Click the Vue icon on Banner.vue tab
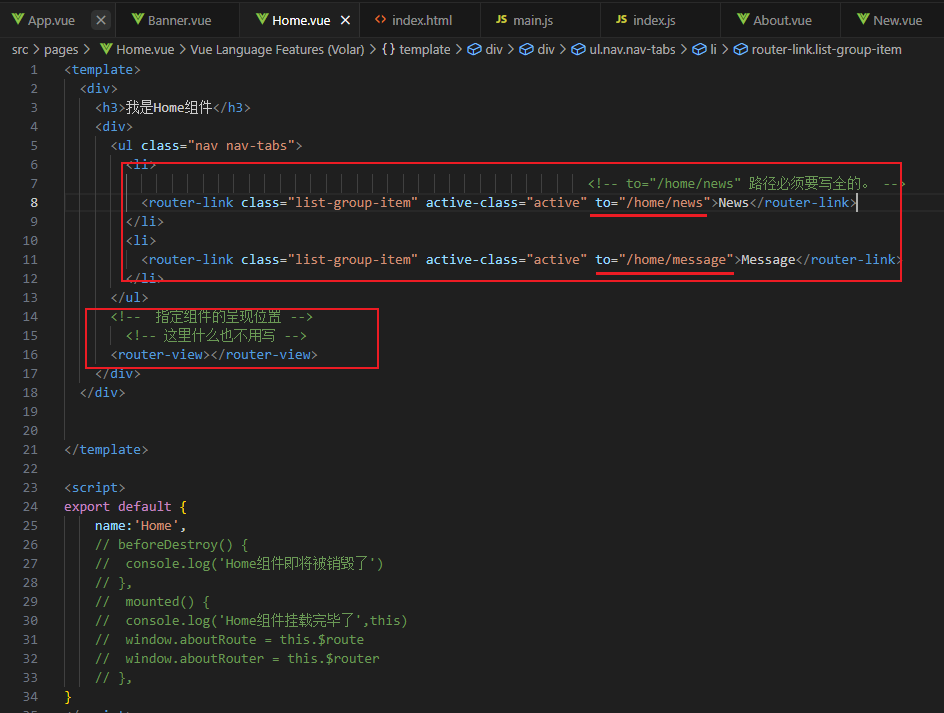Viewport: 944px width, 713px height. [x=138, y=19]
